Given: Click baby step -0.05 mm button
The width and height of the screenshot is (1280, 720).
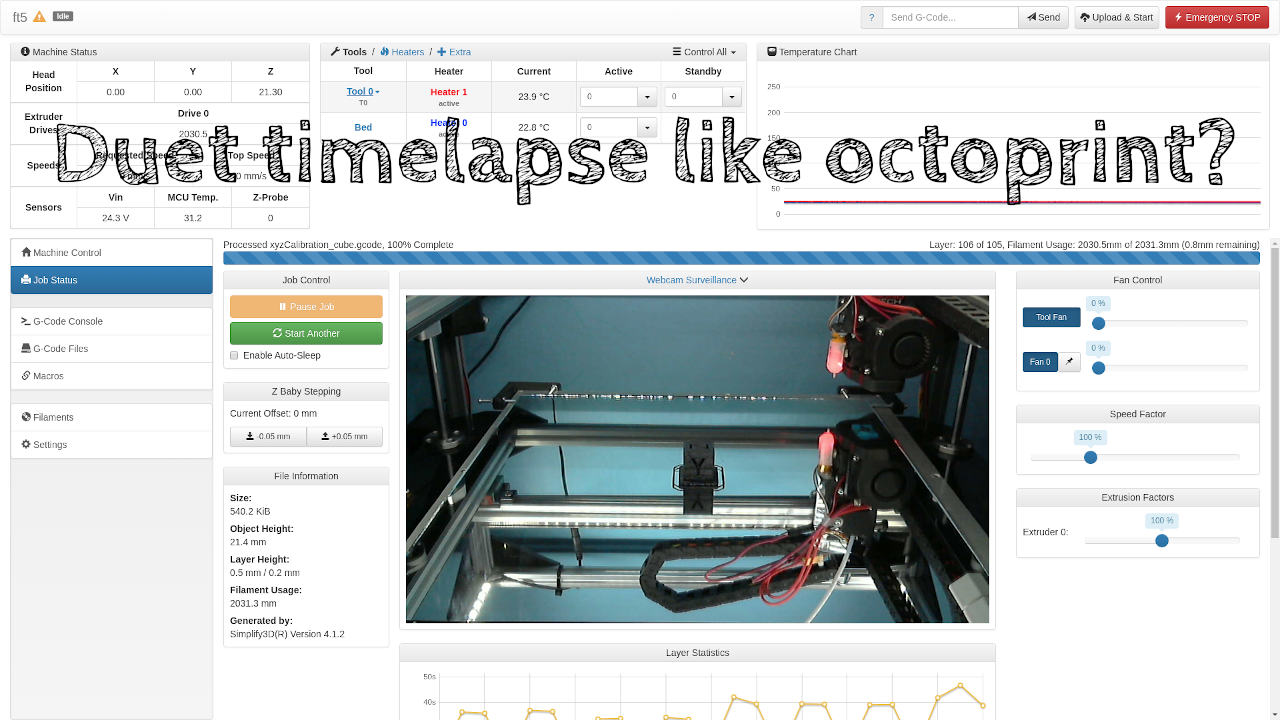Looking at the screenshot, I should coord(268,436).
